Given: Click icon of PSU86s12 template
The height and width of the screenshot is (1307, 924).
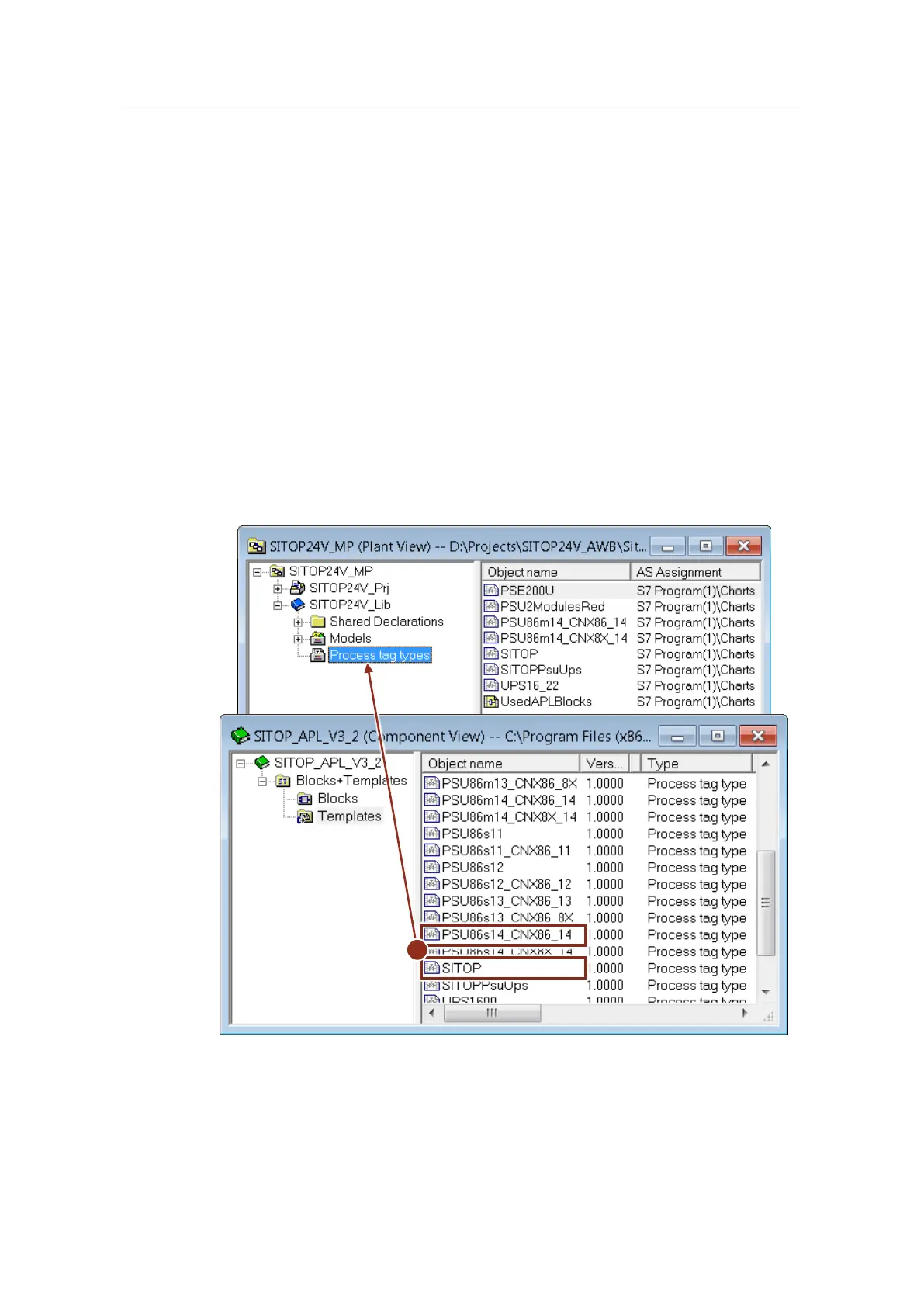Looking at the screenshot, I should coord(432,868).
